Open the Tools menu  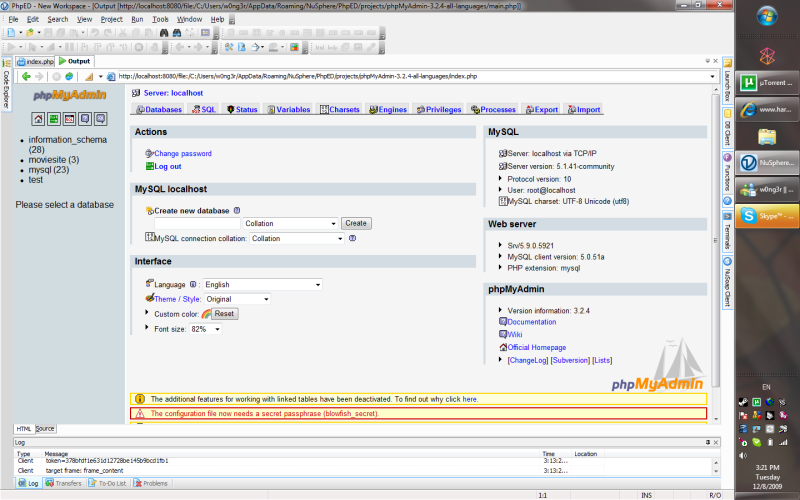click(160, 19)
